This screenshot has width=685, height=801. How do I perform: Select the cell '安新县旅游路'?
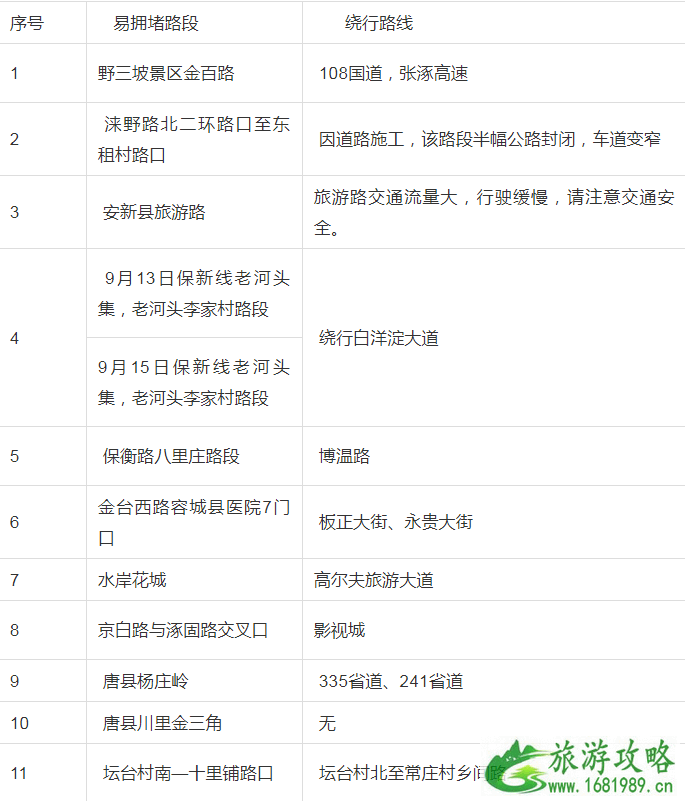pyautogui.click(x=194, y=212)
